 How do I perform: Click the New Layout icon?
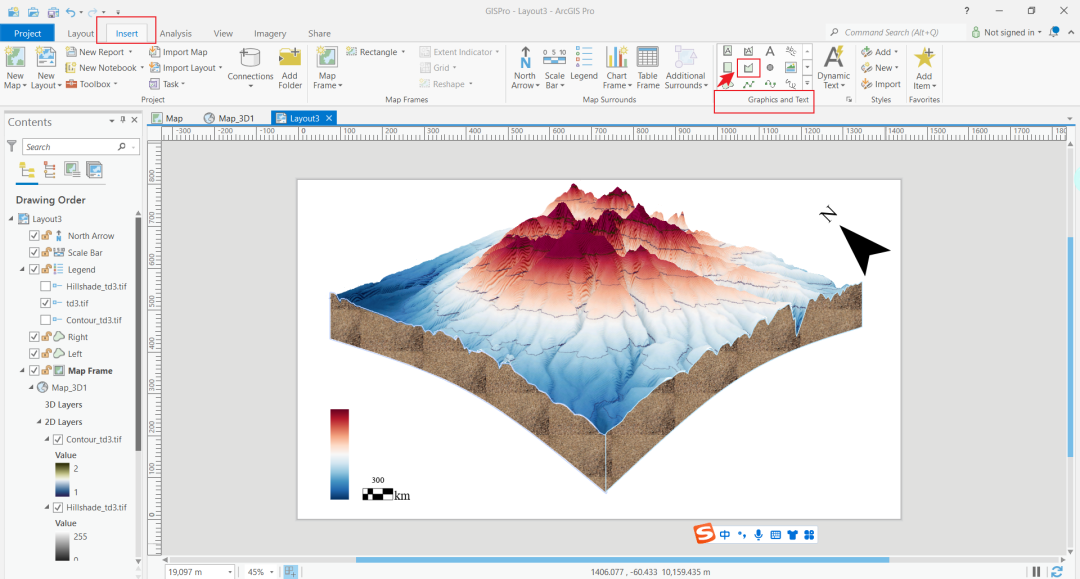click(45, 58)
